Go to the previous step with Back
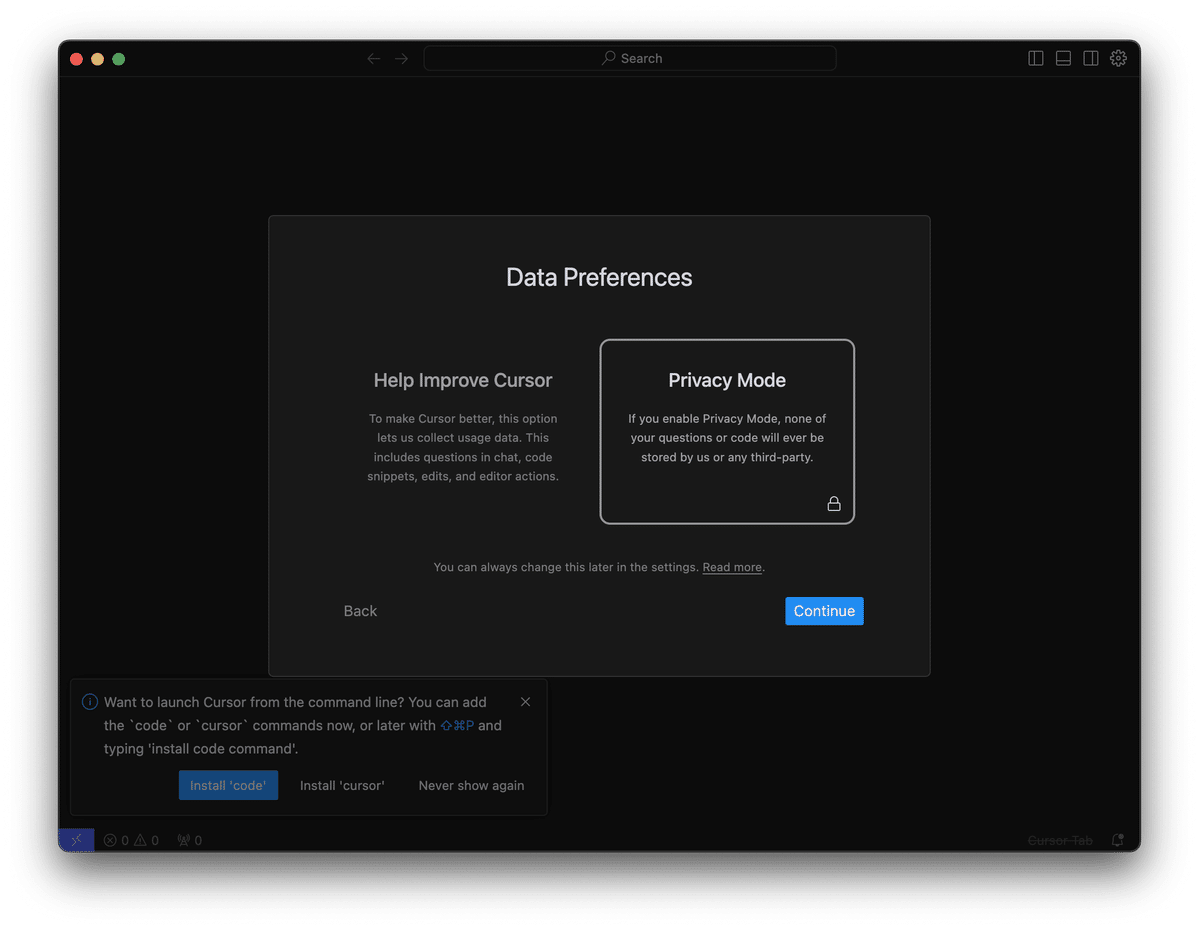This screenshot has height=930, width=1200. (360, 611)
